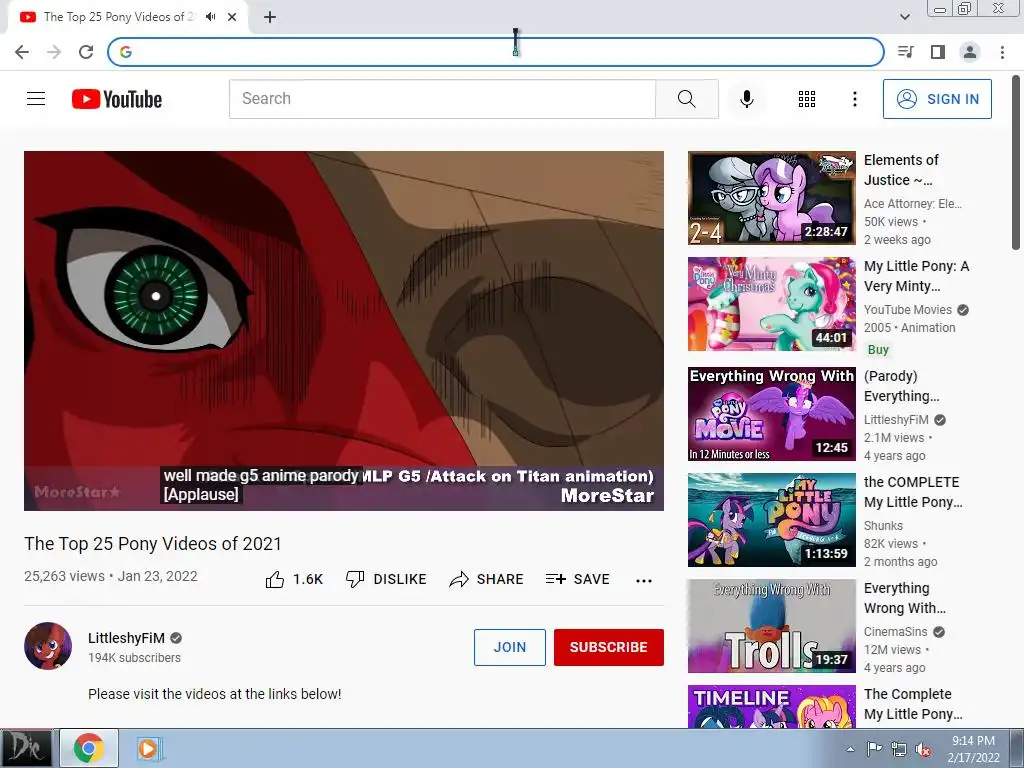Open the tab search dropdown arrow
Image resolution: width=1024 pixels, height=768 pixels.
(904, 17)
